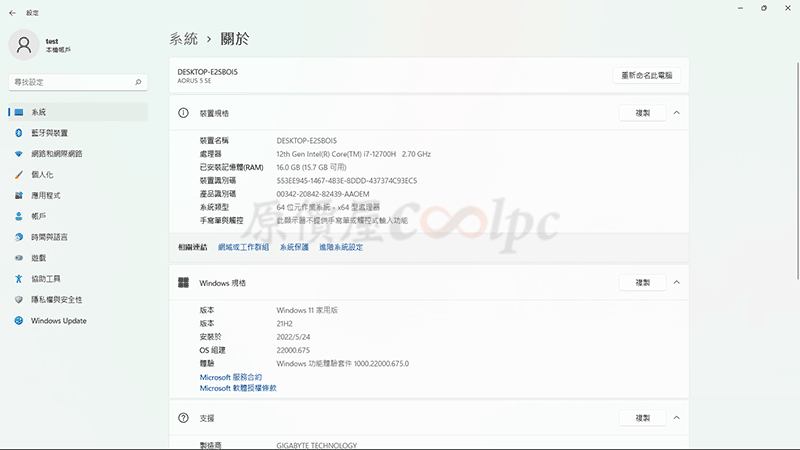The width and height of the screenshot is (800, 450).
Task: Select the network icon for 網路和網際網路
Action: pos(19,154)
